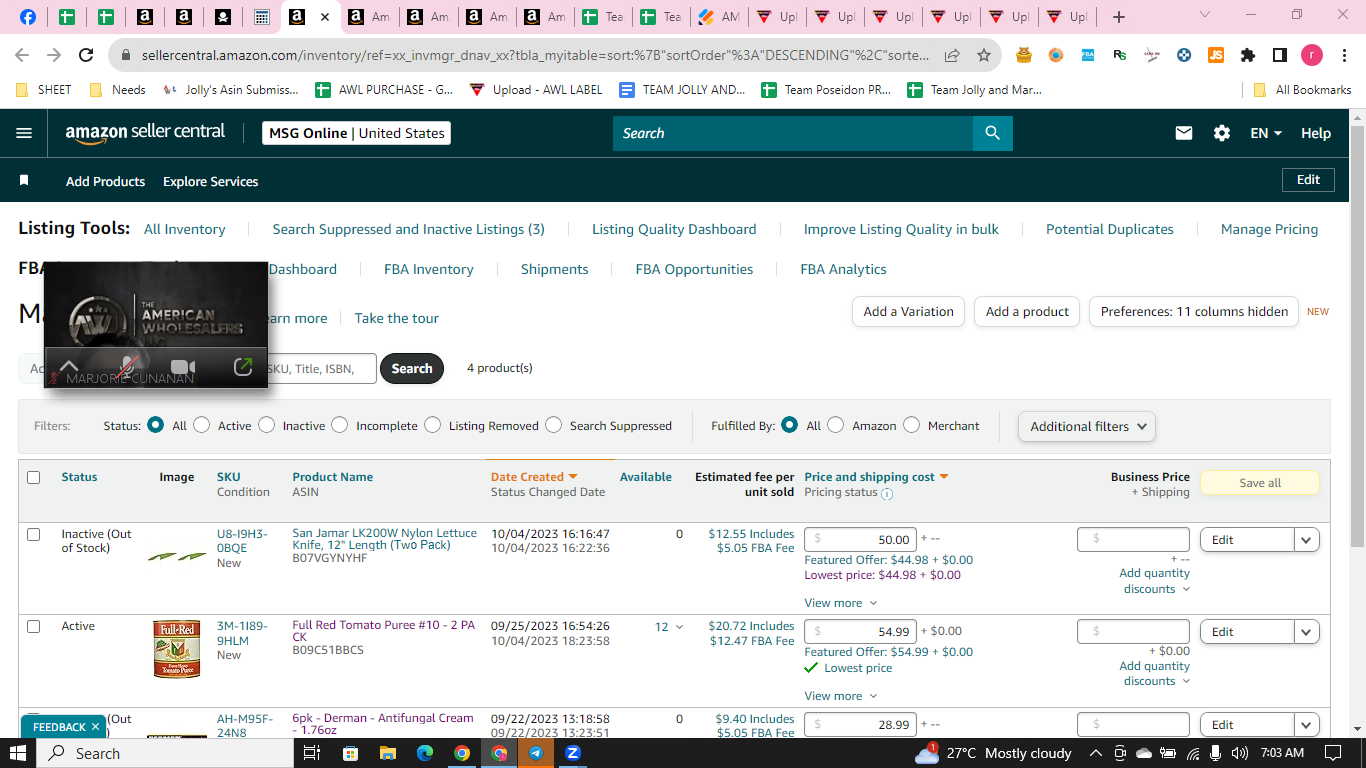Go to Manage Pricing

(1269, 229)
